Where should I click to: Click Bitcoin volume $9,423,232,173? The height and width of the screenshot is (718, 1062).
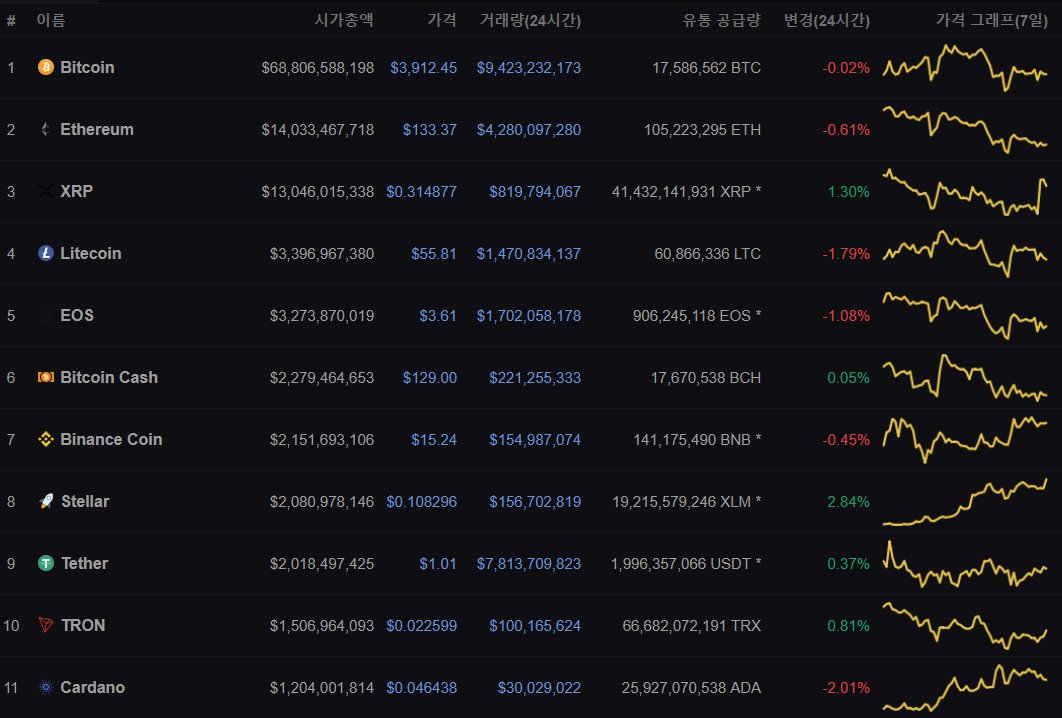click(x=529, y=68)
